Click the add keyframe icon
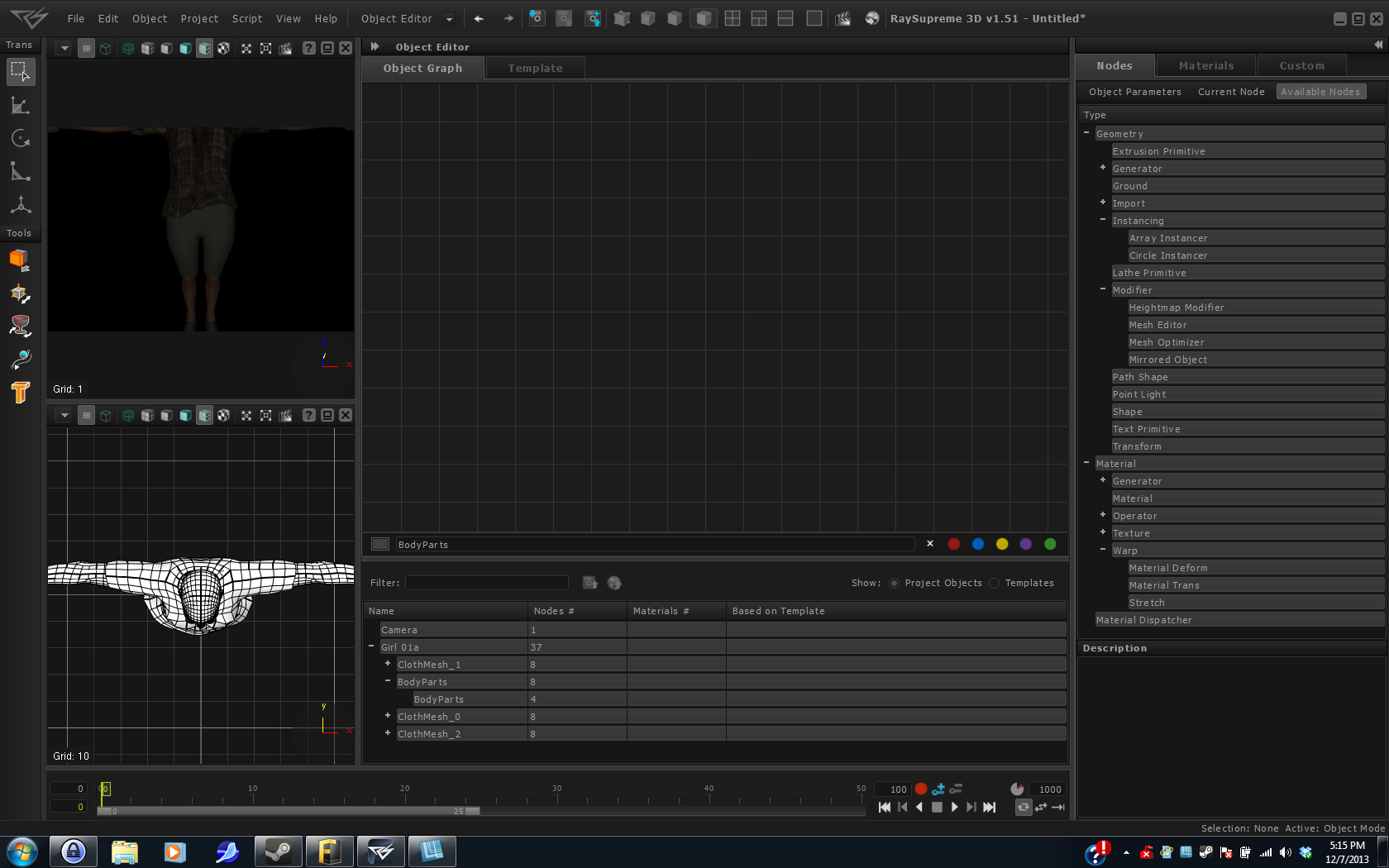Image resolution: width=1389 pixels, height=868 pixels. click(938, 789)
